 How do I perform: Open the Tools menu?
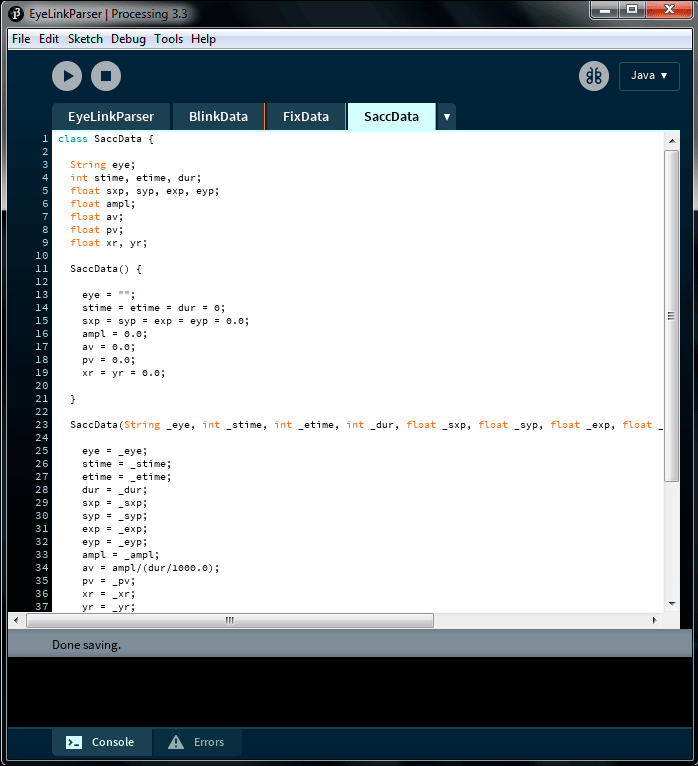(x=168, y=39)
